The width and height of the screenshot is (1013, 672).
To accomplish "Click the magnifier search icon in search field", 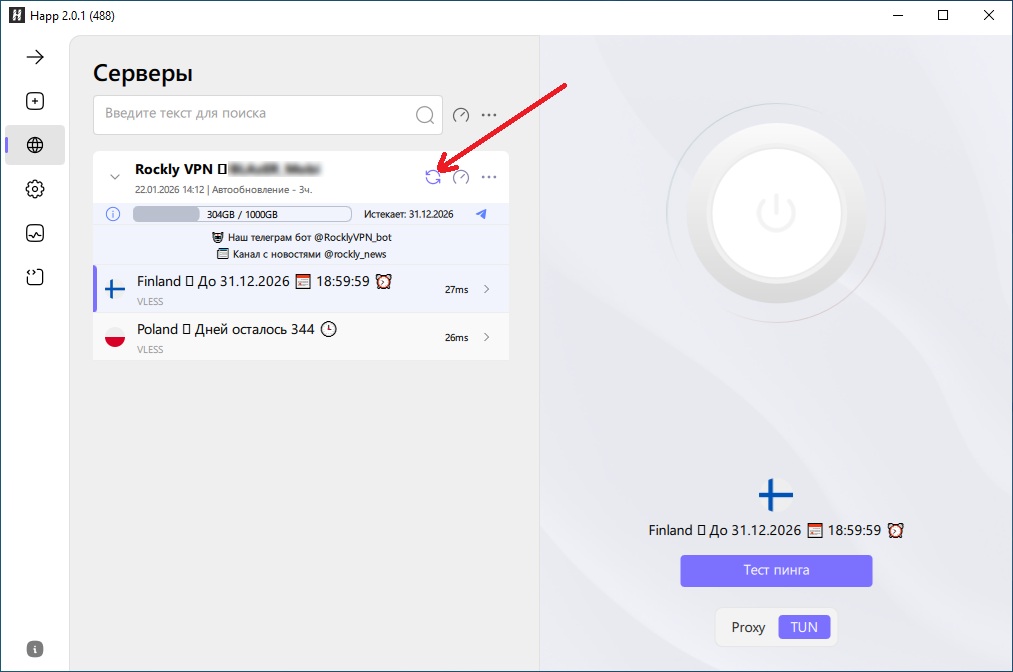I will tap(425, 115).
